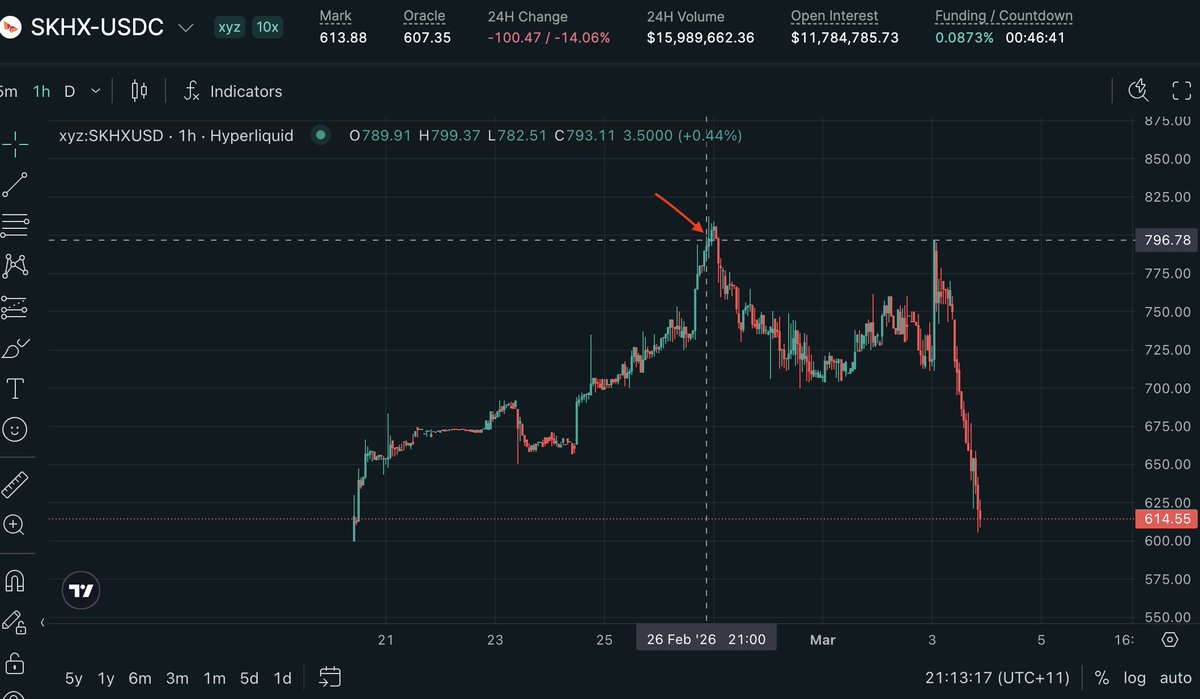
Task: Set range to 5y
Action: pyautogui.click(x=73, y=678)
